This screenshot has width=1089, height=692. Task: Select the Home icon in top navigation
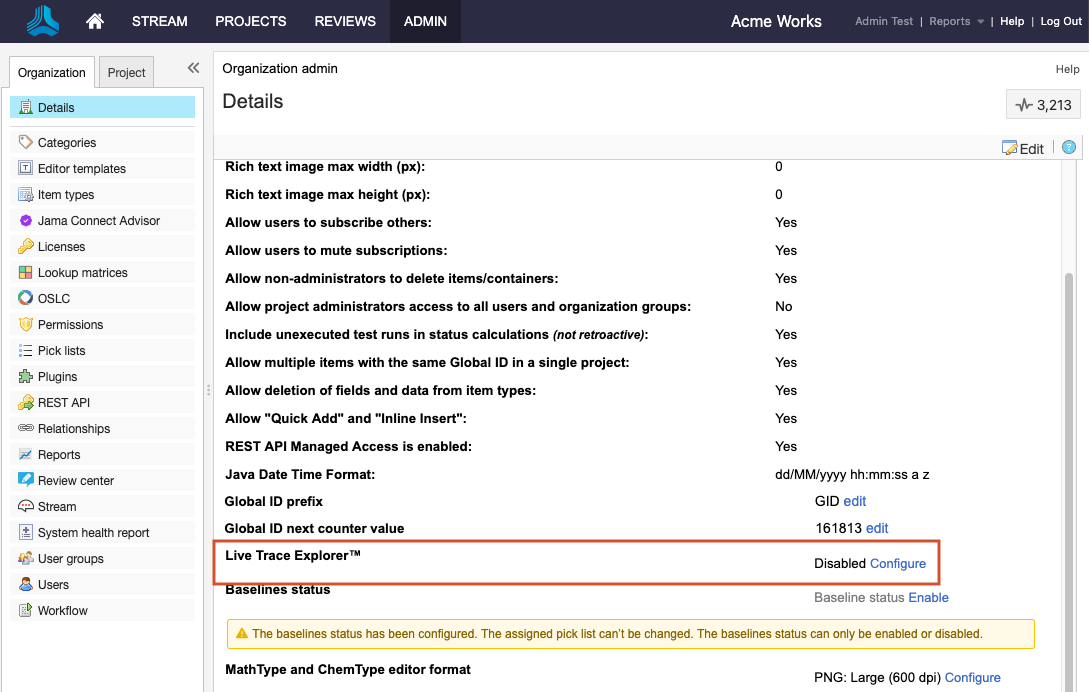(x=94, y=20)
